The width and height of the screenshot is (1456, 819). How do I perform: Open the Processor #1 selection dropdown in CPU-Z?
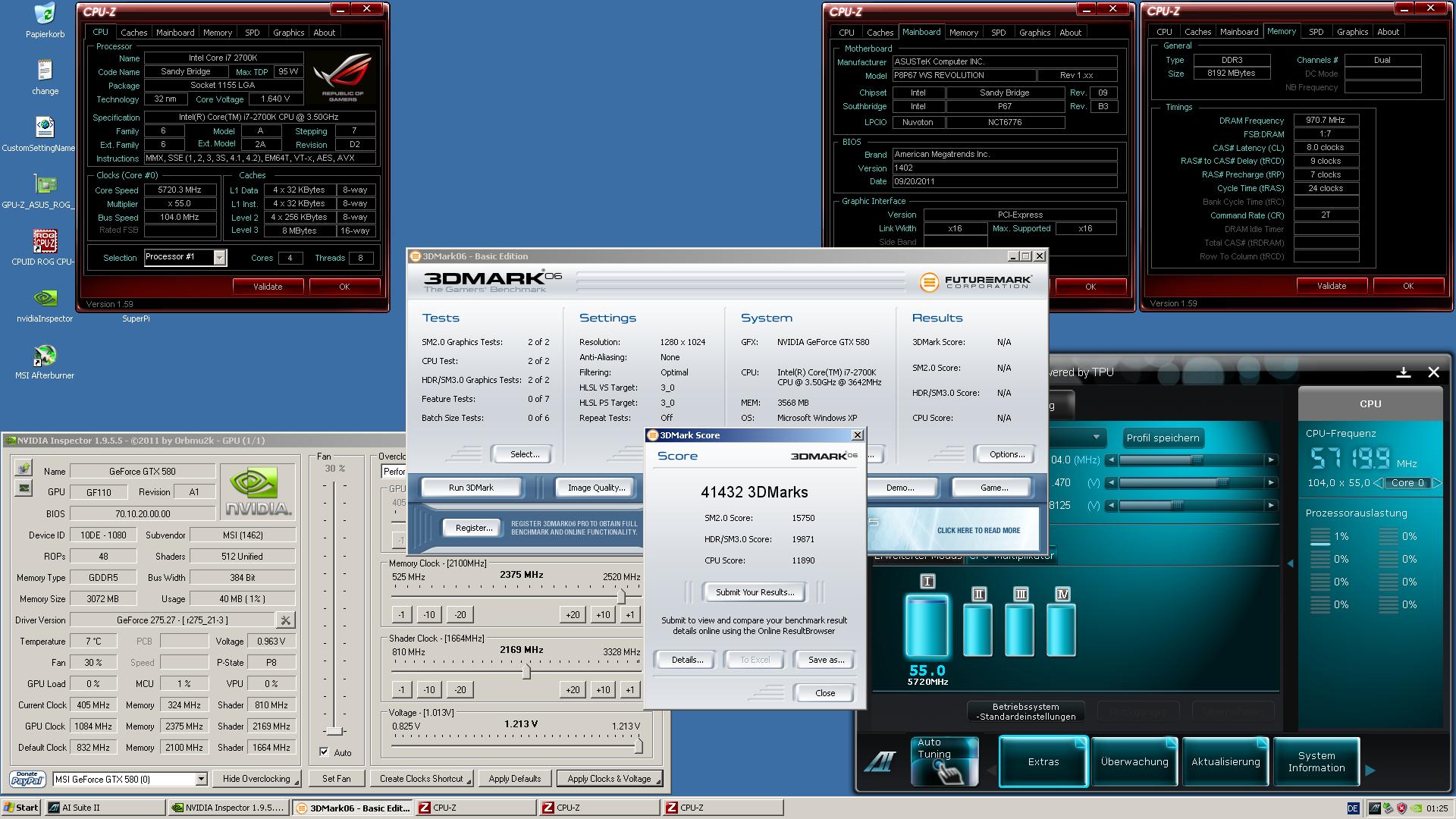(220, 257)
